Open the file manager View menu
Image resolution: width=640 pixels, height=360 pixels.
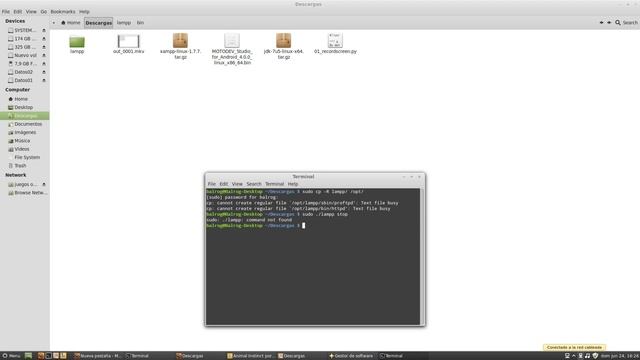point(31,12)
